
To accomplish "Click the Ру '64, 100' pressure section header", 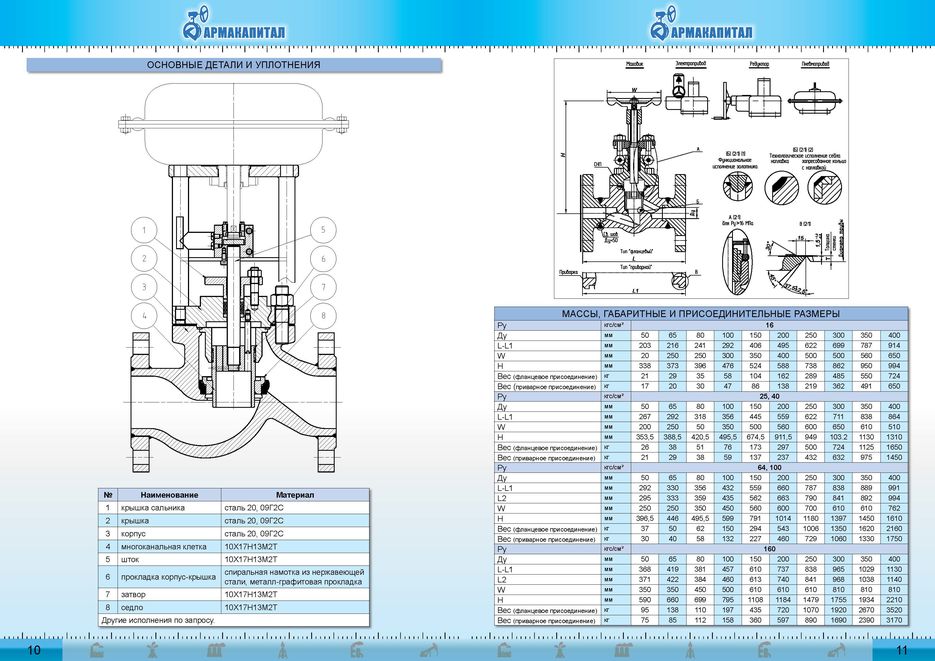I will [770, 468].
